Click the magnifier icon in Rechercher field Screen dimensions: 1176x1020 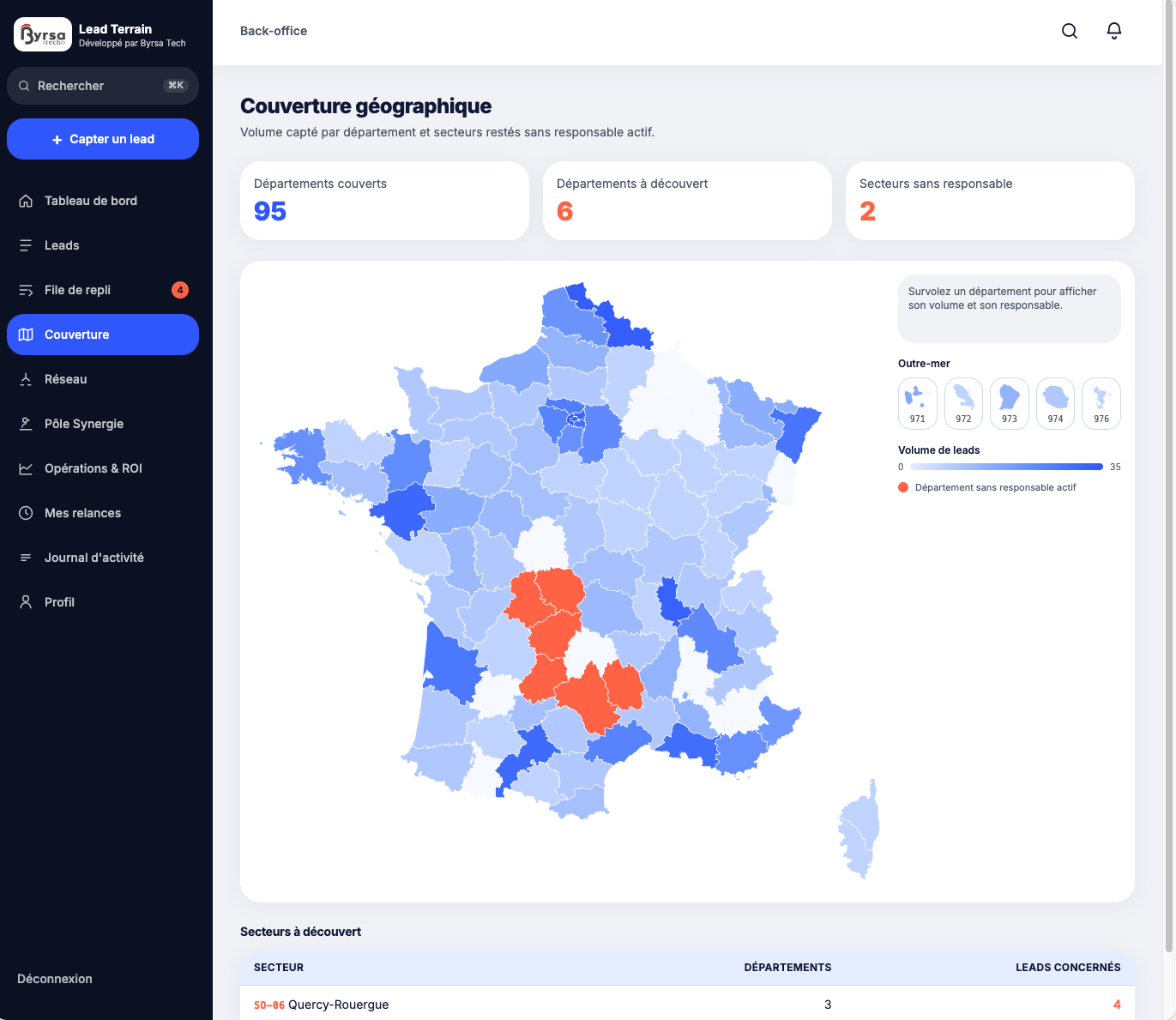(x=24, y=86)
